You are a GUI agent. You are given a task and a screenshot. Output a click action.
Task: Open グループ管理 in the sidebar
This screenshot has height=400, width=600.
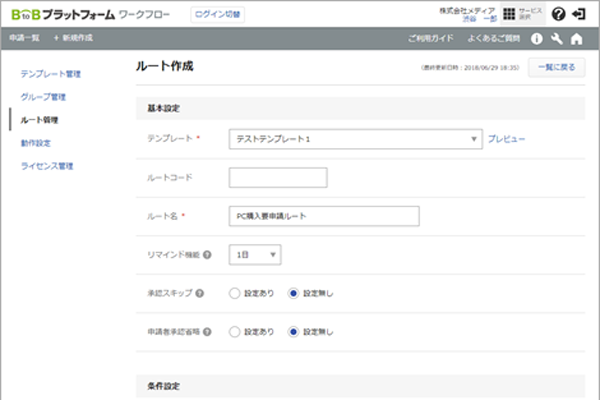coord(43,97)
